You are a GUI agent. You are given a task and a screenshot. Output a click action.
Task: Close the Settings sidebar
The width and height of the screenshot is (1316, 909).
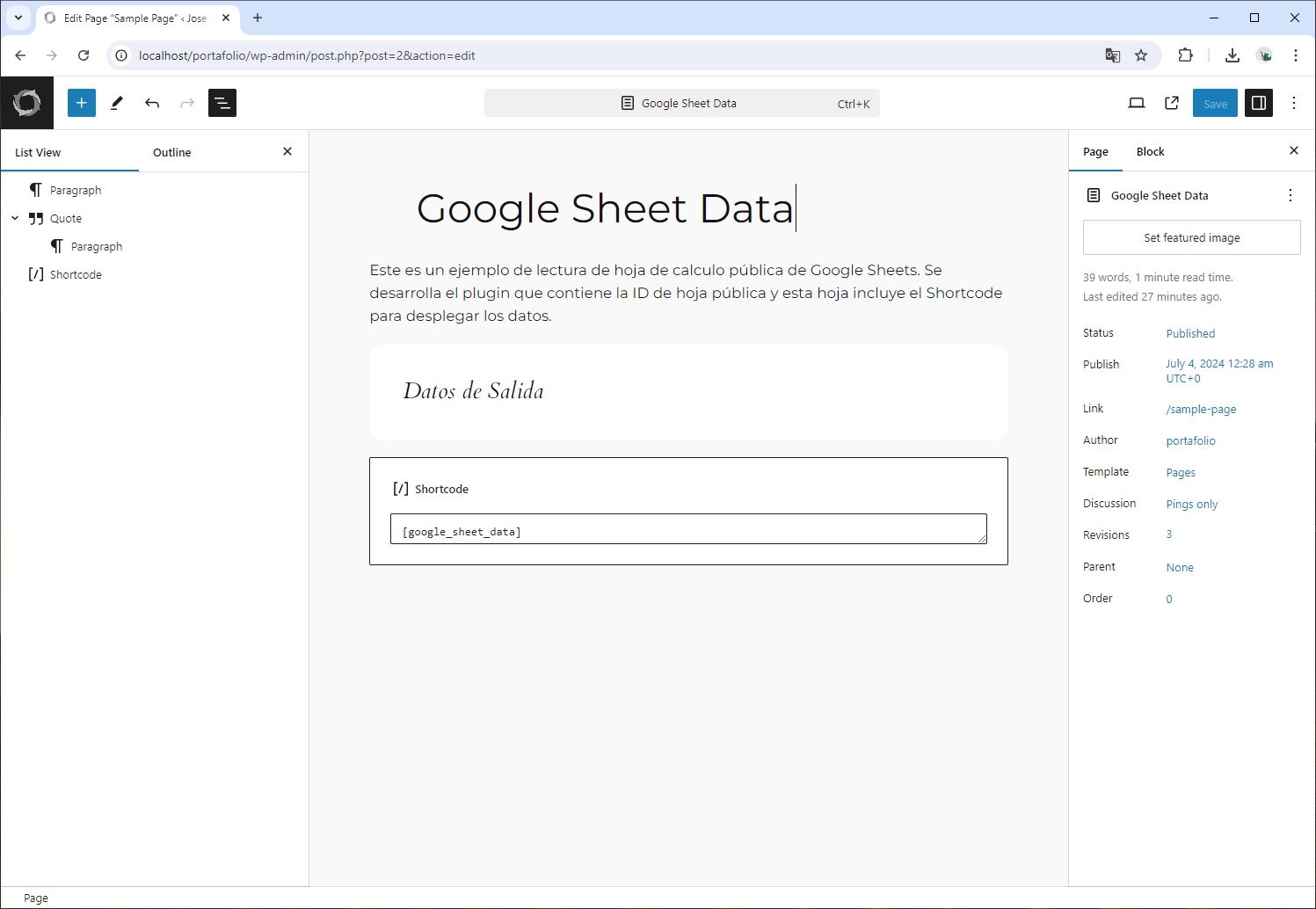pyautogui.click(x=1294, y=150)
